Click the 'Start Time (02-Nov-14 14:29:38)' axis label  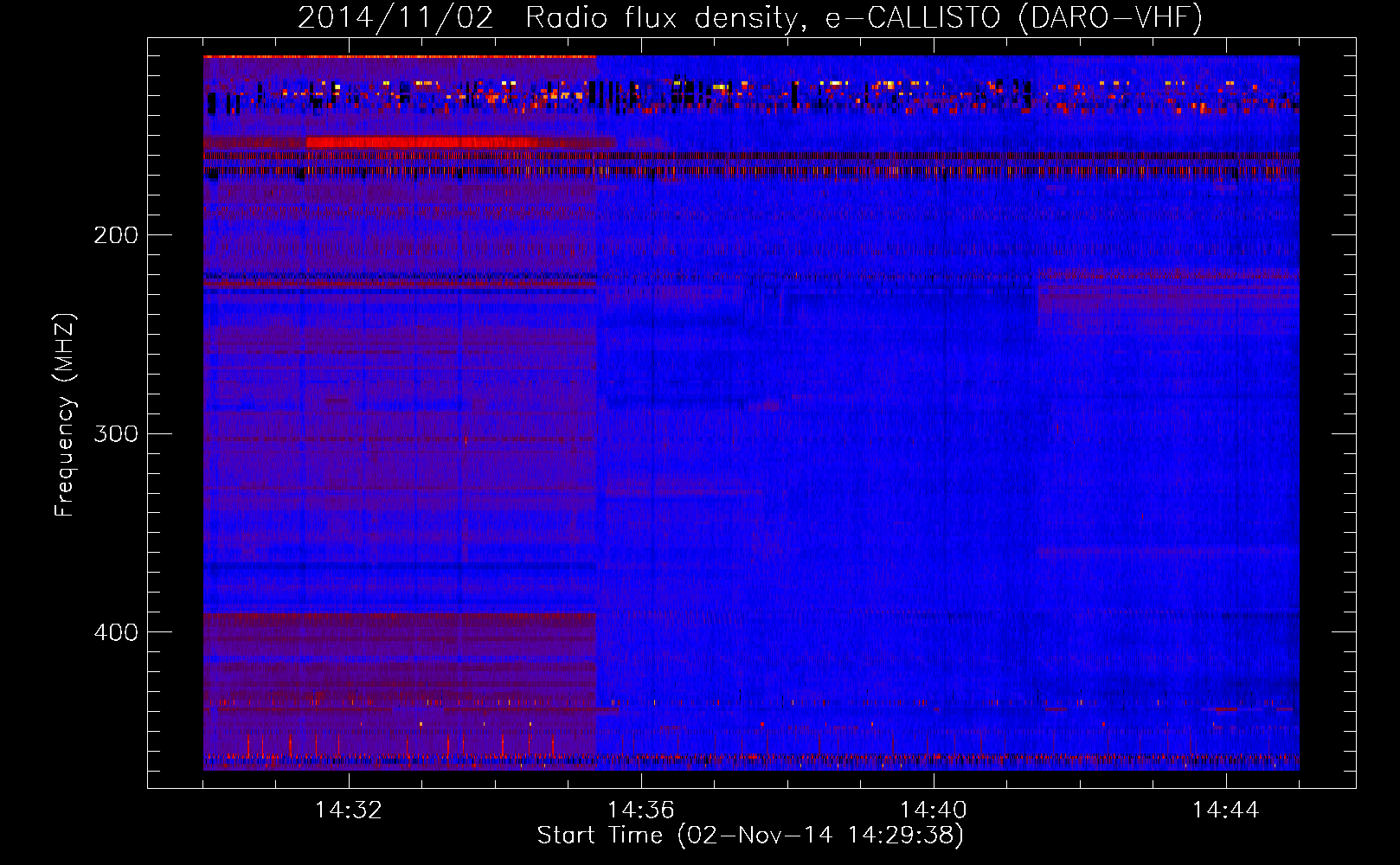coord(750,836)
